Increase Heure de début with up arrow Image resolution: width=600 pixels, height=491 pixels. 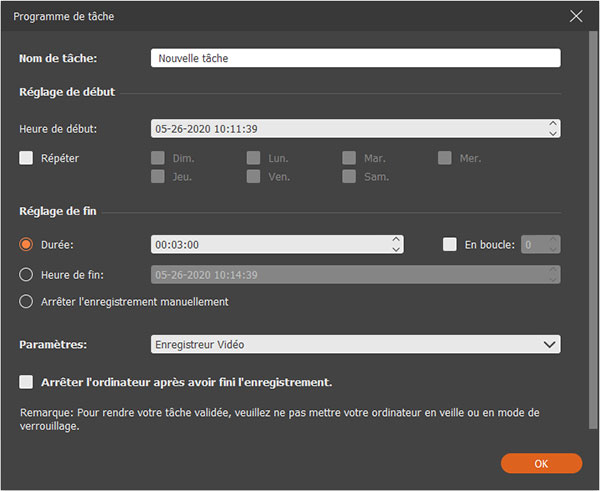[x=553, y=124]
